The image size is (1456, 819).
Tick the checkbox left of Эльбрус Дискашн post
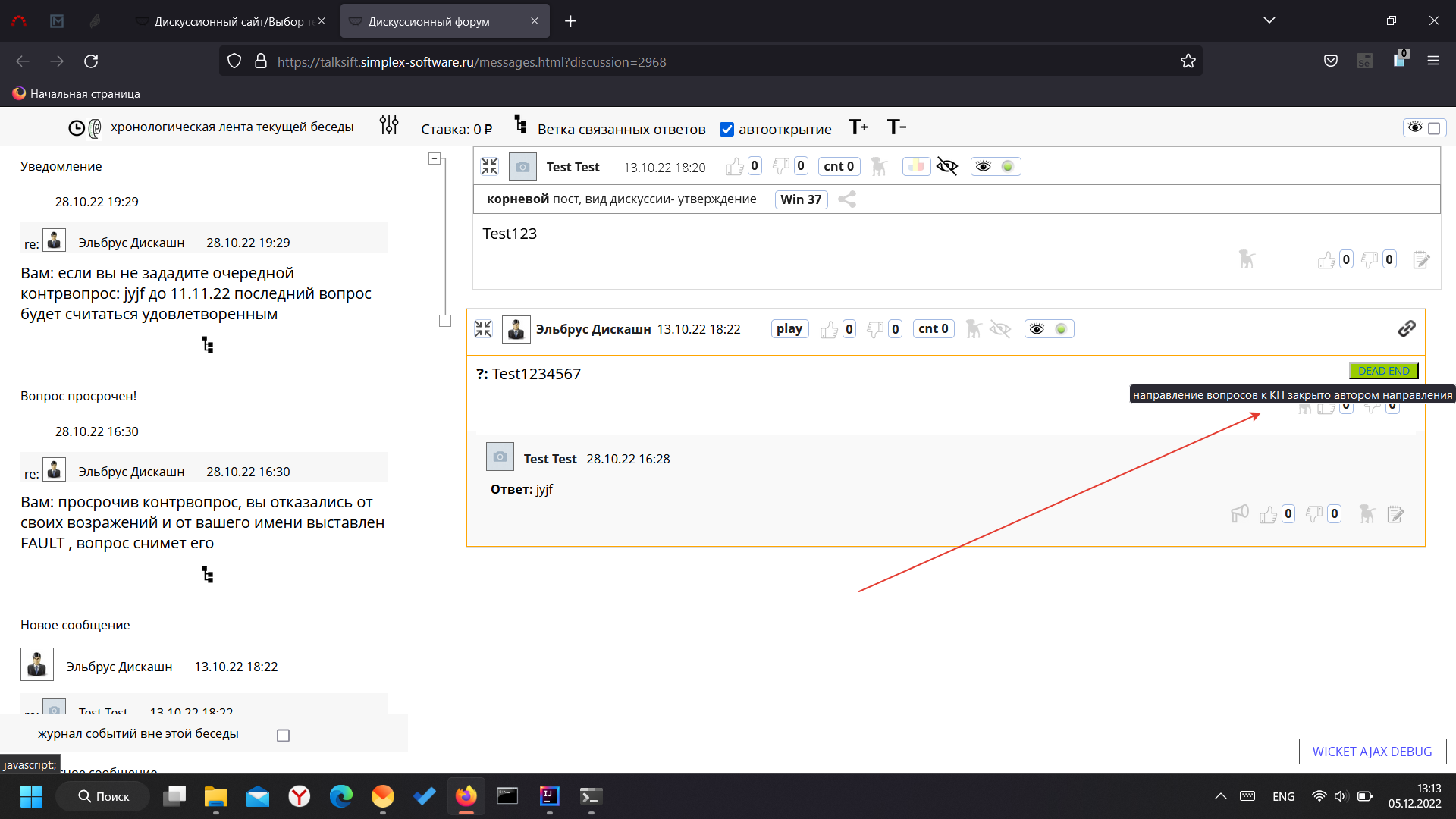coord(445,321)
